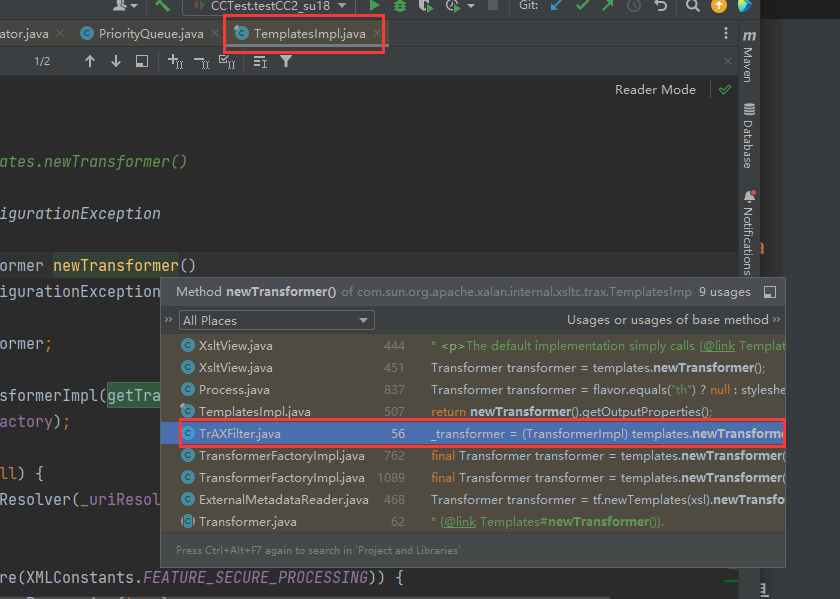This screenshot has height=599, width=840.
Task: Click the Git Commit checkmark icon
Action: [582, 6]
